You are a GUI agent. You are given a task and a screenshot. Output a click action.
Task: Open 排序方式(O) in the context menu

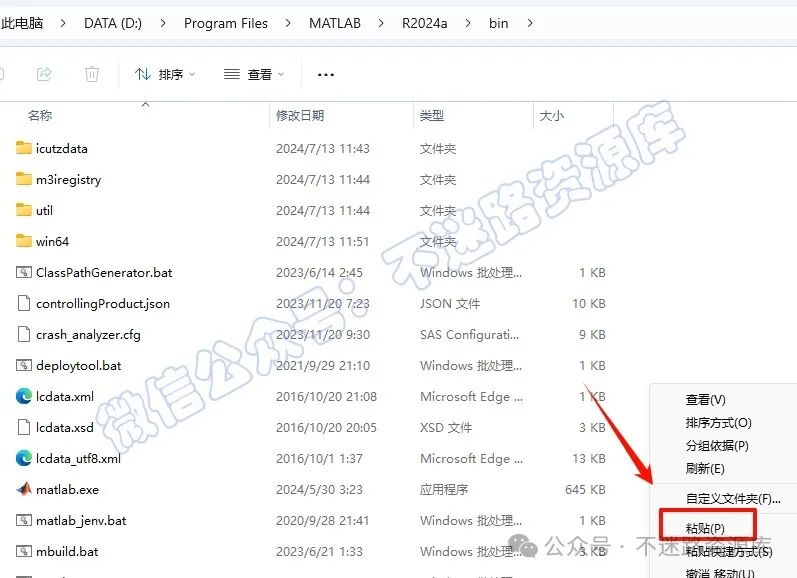coord(718,422)
